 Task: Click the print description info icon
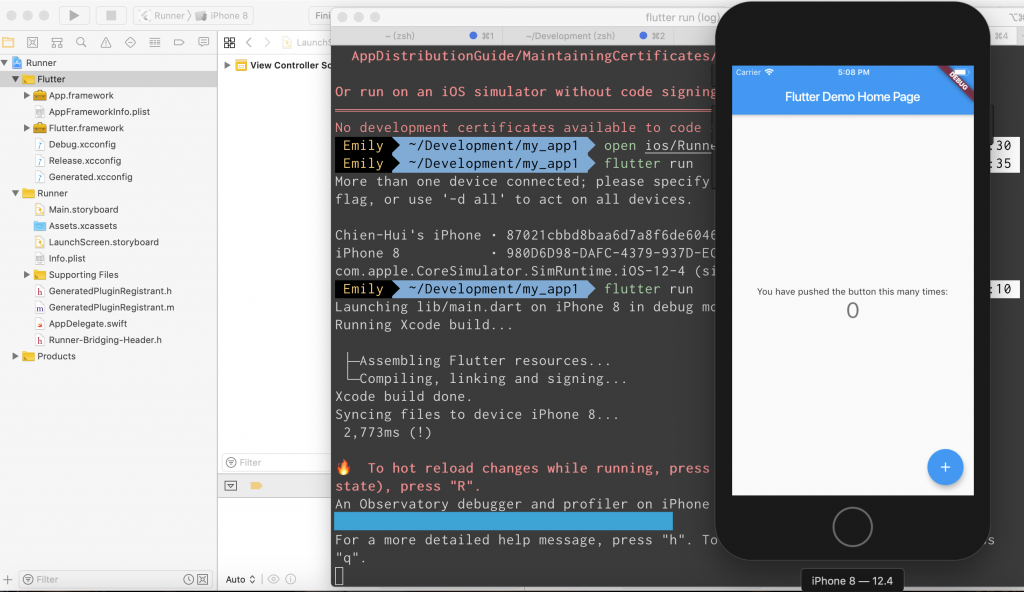[291, 579]
